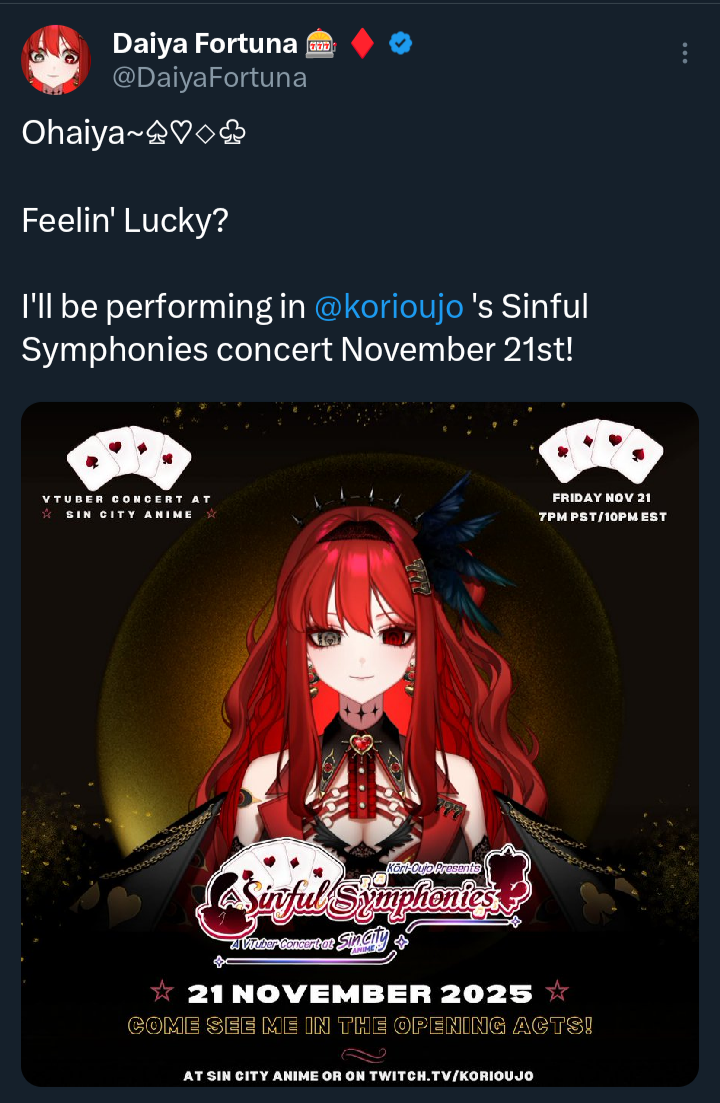Click the "Feelin' Lucky?" tweet text
Image resolution: width=720 pixels, height=1103 pixels.
click(125, 220)
